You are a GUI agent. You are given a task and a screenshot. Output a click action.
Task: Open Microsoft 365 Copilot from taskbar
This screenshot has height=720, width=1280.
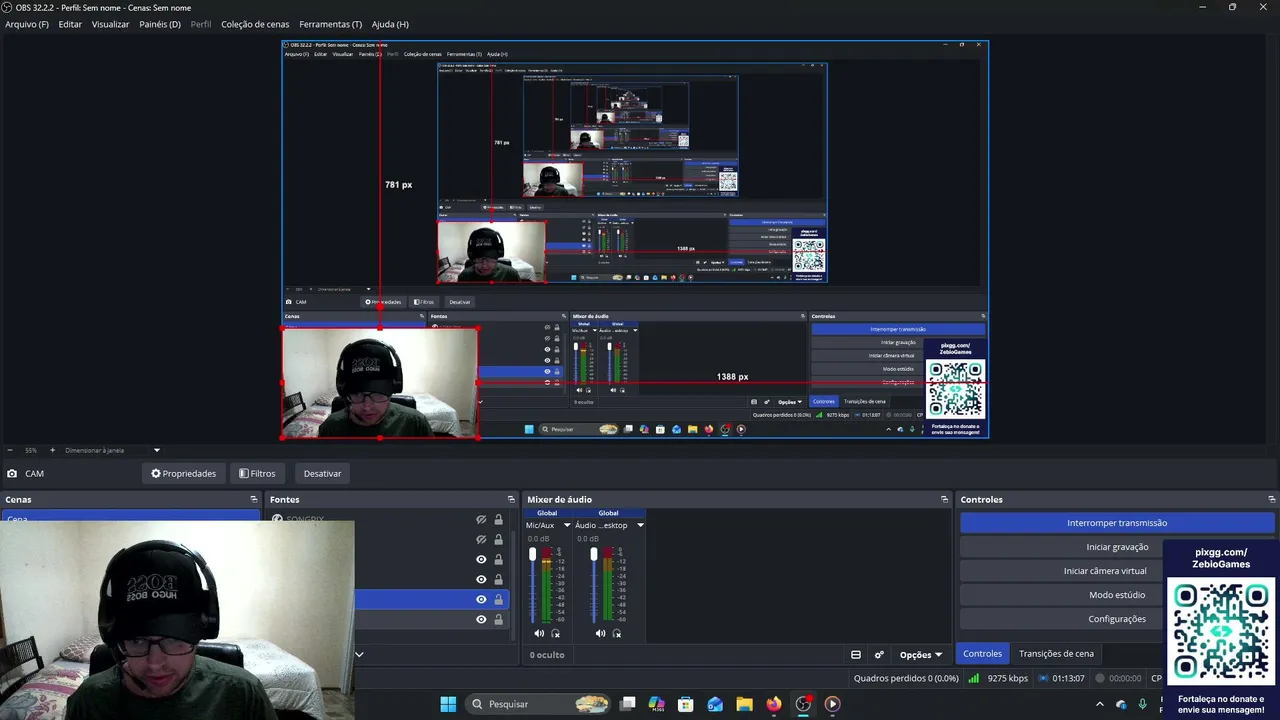657,704
